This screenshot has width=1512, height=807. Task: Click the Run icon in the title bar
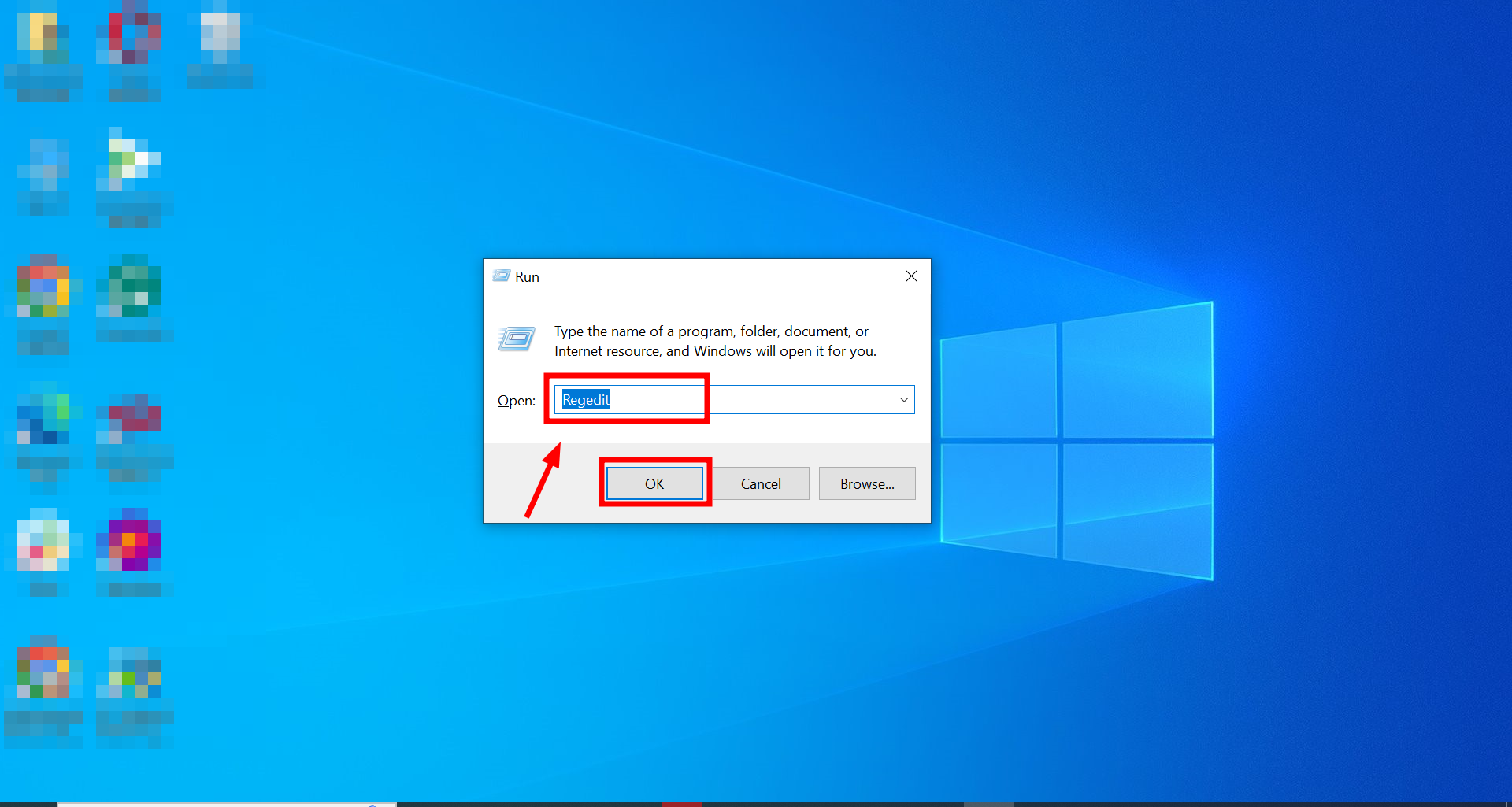coord(501,276)
